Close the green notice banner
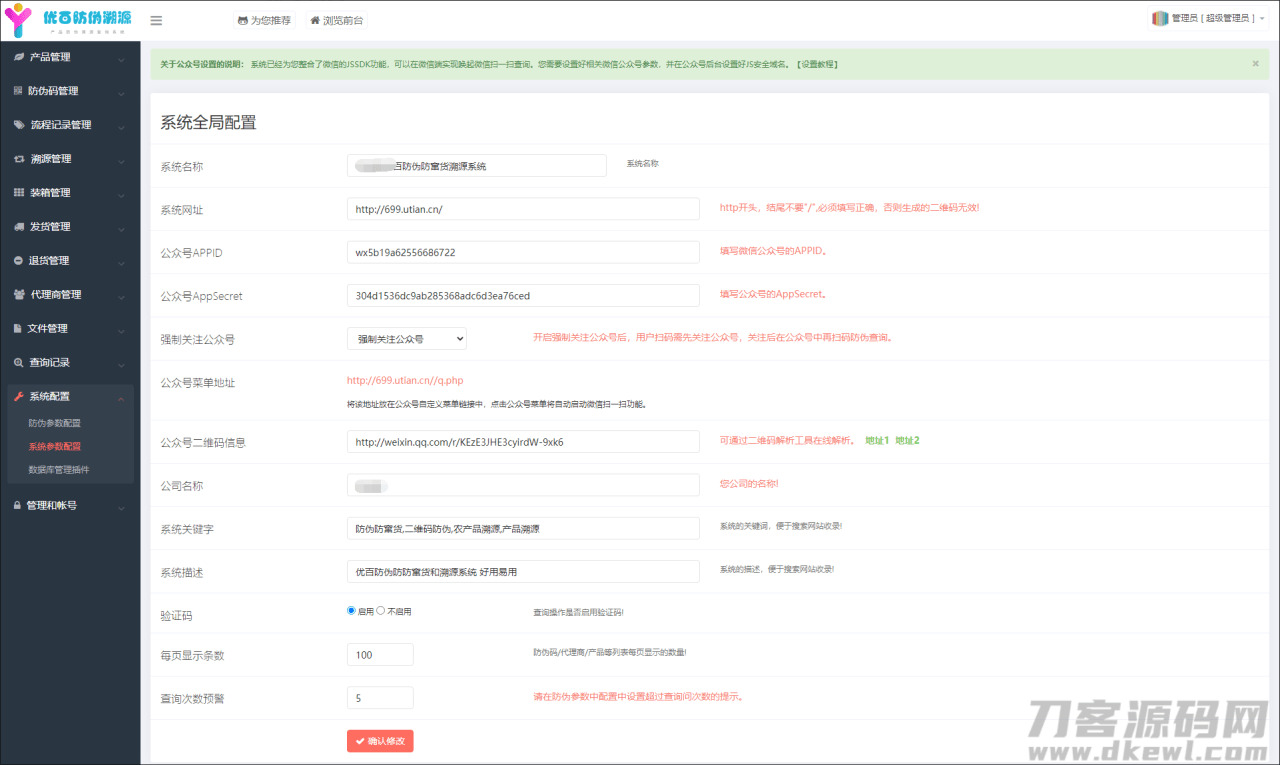 pyautogui.click(x=1256, y=63)
